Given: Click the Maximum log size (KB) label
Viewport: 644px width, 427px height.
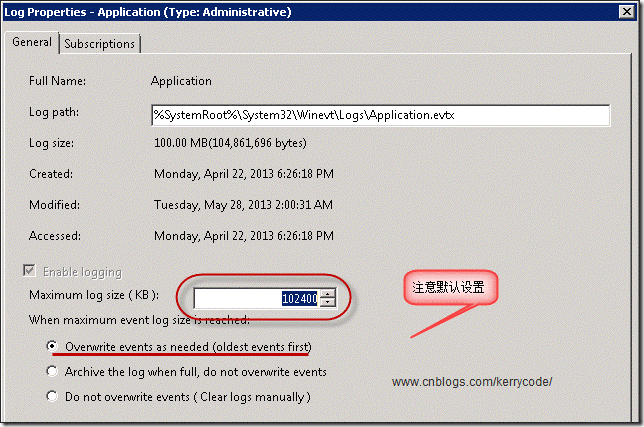Looking at the screenshot, I should coord(94,295).
